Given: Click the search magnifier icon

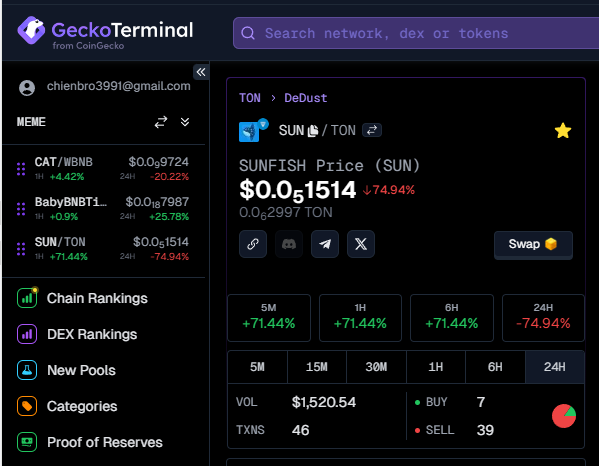Looking at the screenshot, I should 248,33.
